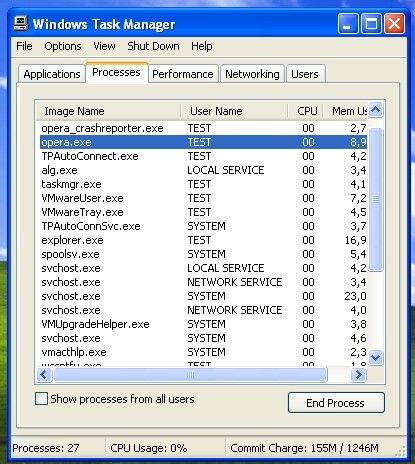Click the Task Manager title bar icon
This screenshot has height=464, width=415.
tap(21, 24)
